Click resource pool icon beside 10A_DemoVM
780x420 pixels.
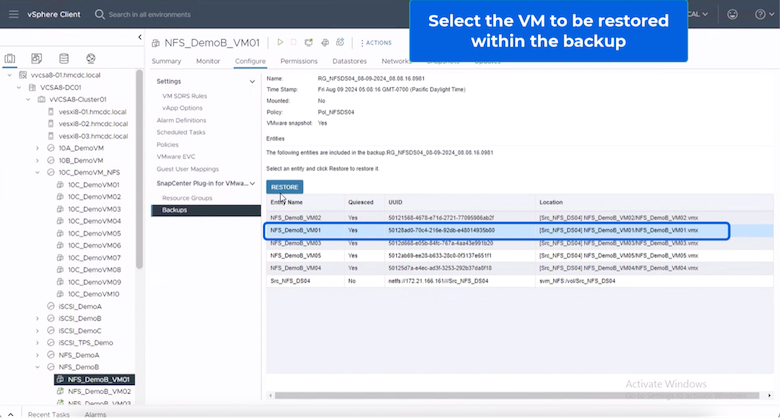51,148
